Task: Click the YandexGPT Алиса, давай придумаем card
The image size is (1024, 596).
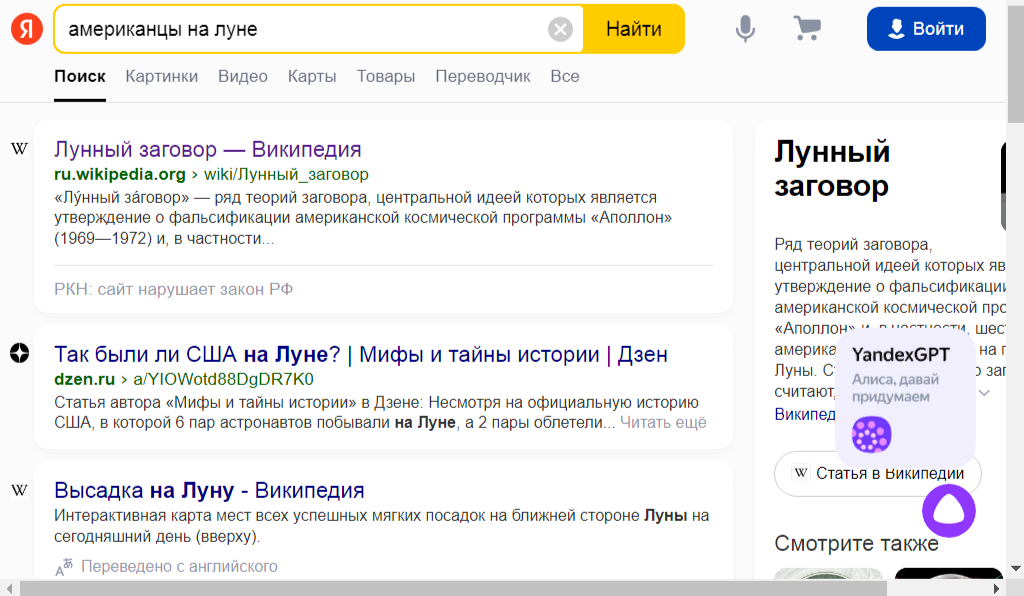Action: click(x=905, y=398)
